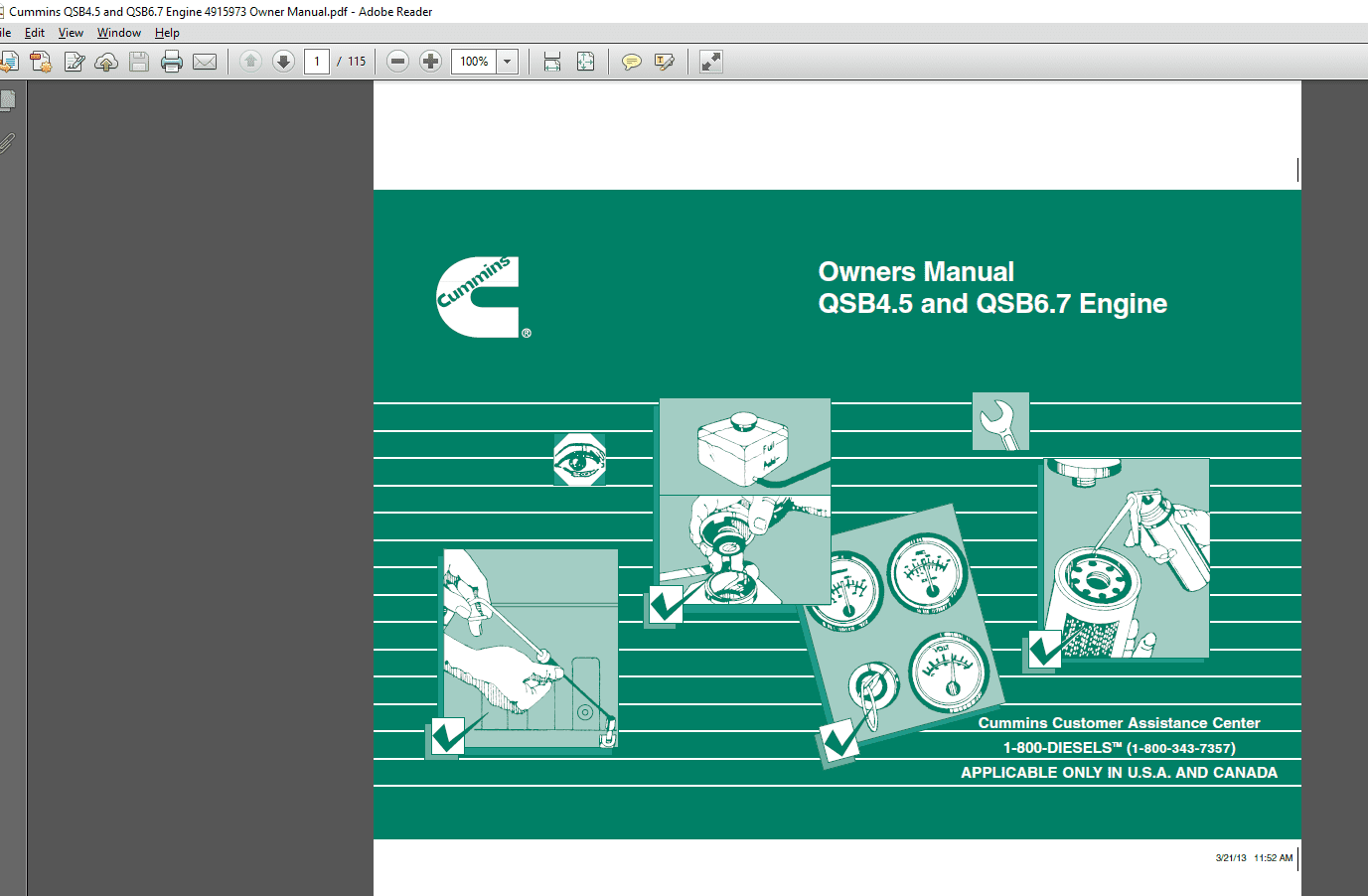
Task: Click the upload to cloud icon
Action: point(106,62)
